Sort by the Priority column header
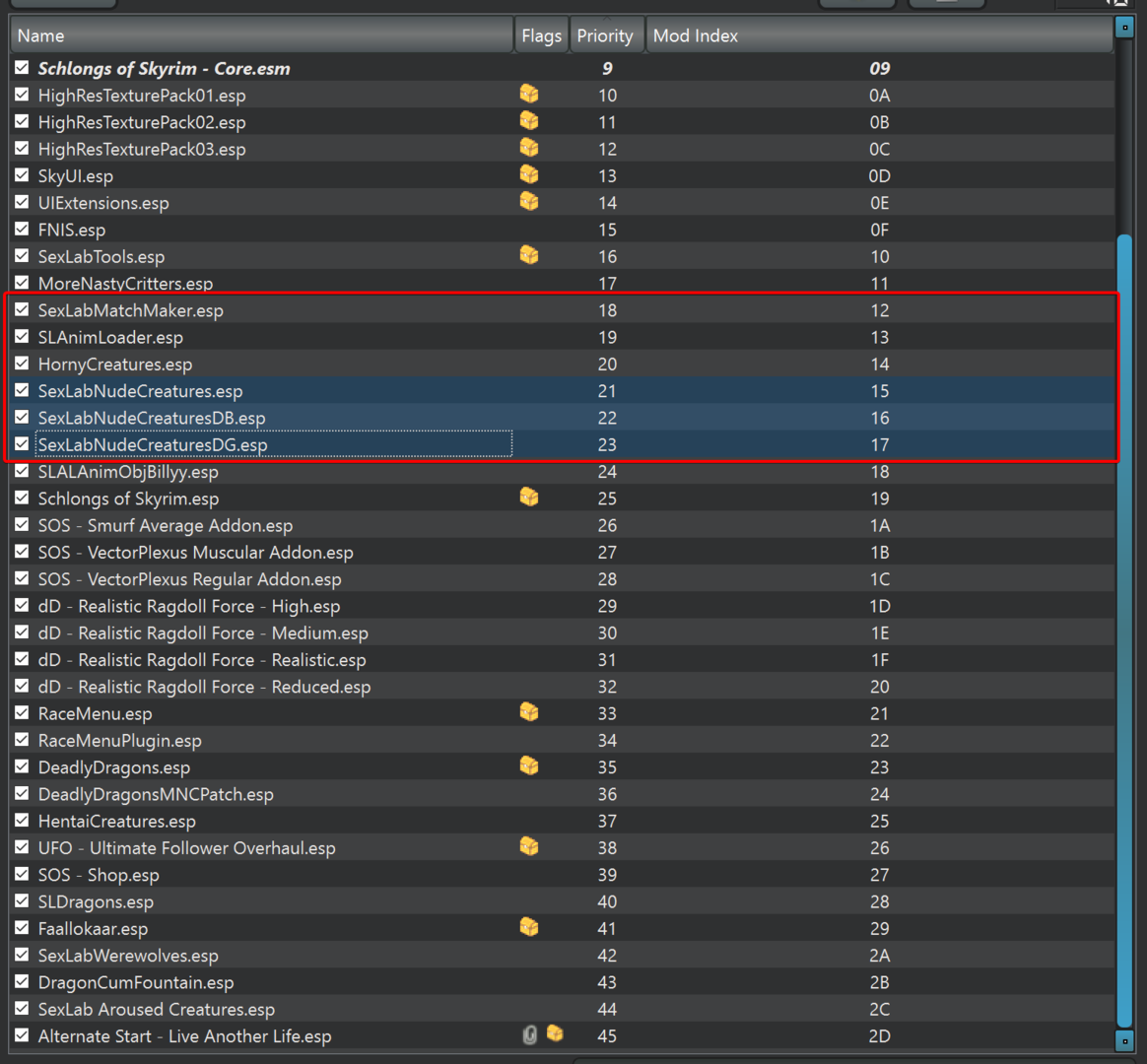1147x1064 pixels. (606, 35)
